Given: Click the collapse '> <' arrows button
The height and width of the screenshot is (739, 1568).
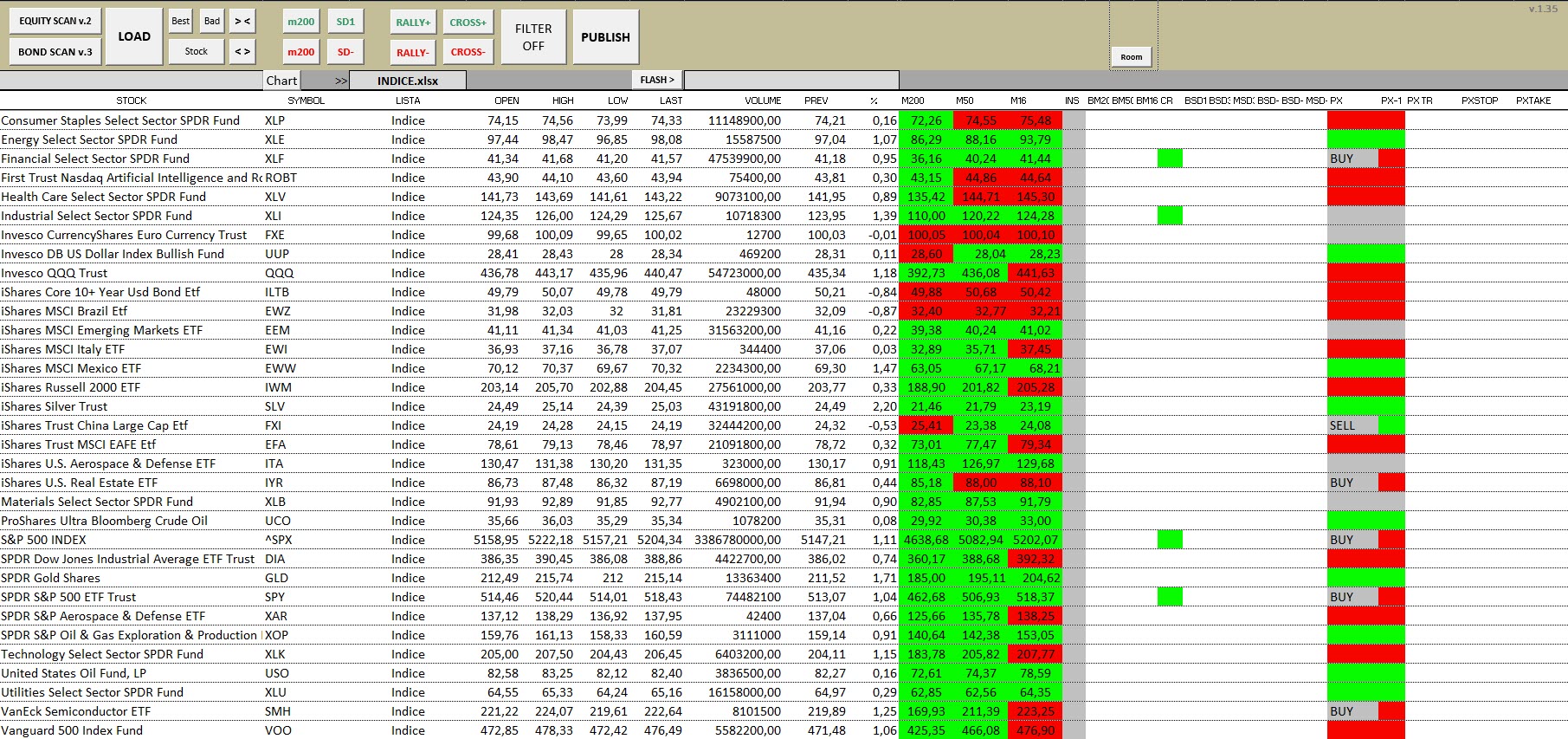Looking at the screenshot, I should tap(242, 22).
